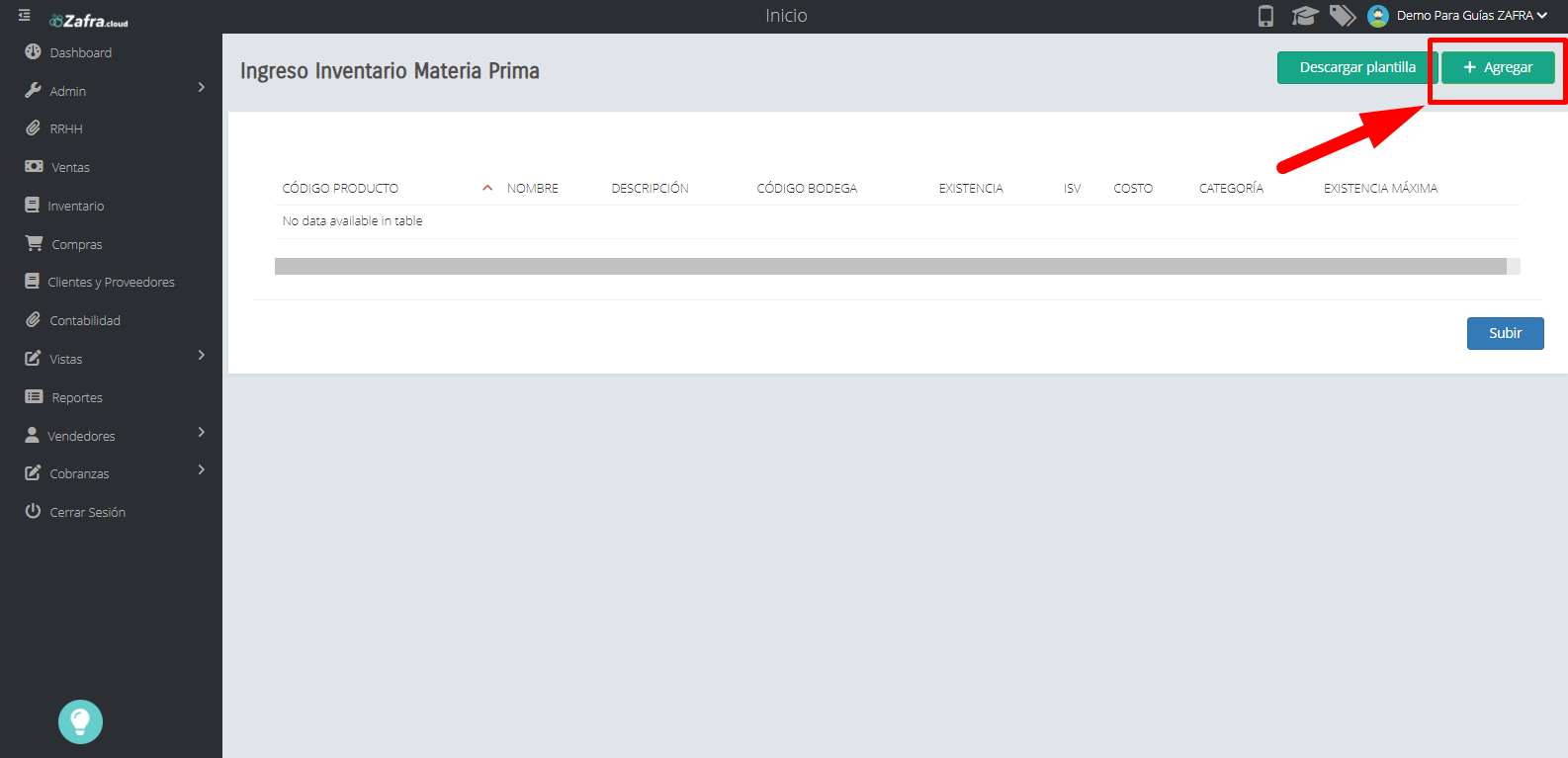
Task: Sort by the Descripción column header
Action: (x=651, y=189)
